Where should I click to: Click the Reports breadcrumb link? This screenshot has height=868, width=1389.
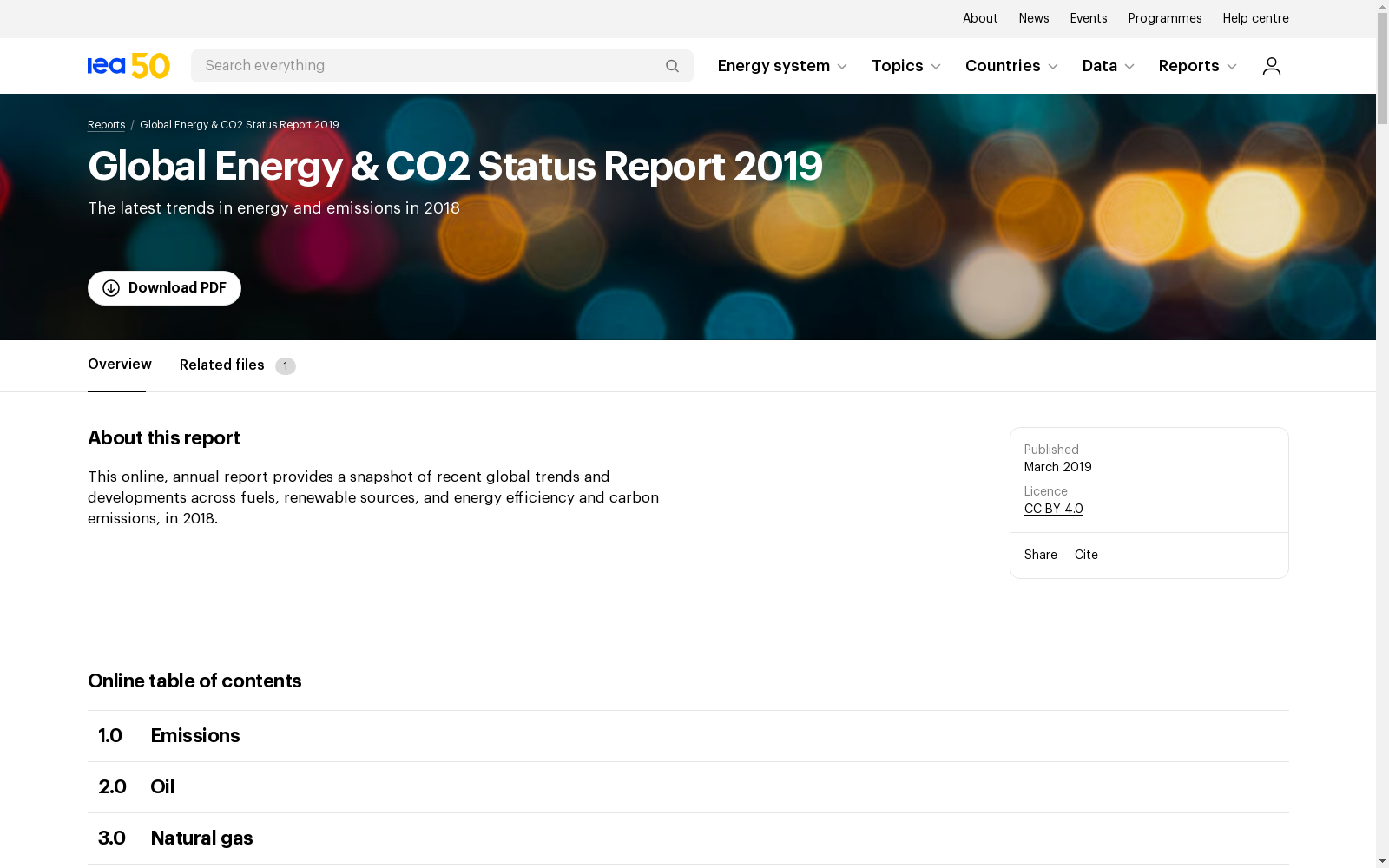pyautogui.click(x=106, y=125)
